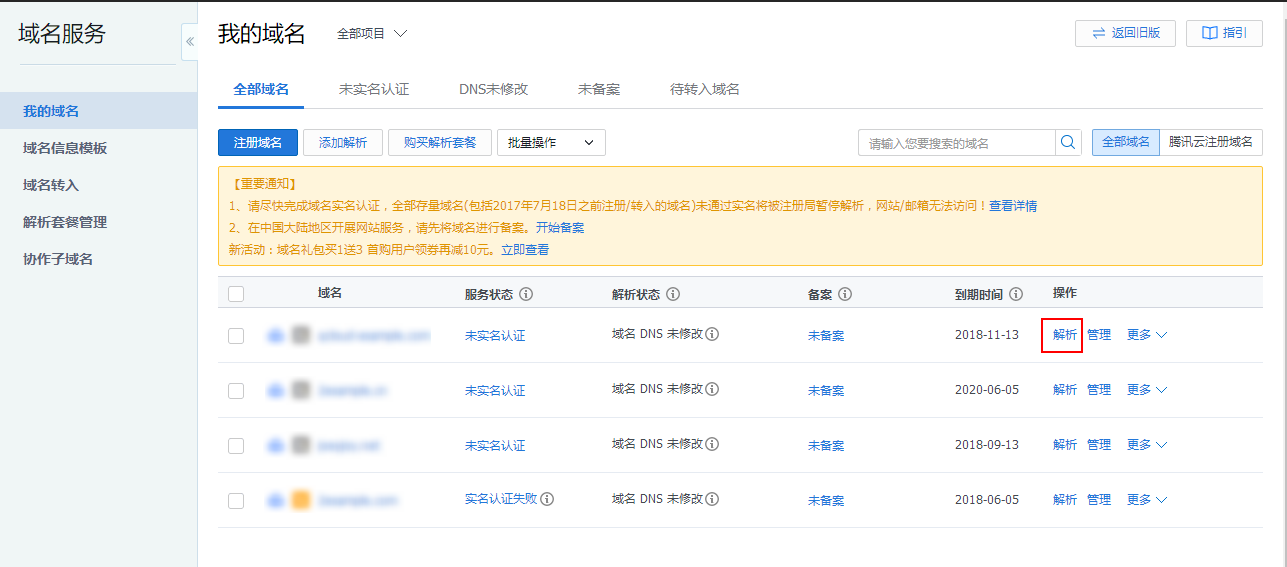Check the box for the 2018-09-13 domain row

(236, 446)
